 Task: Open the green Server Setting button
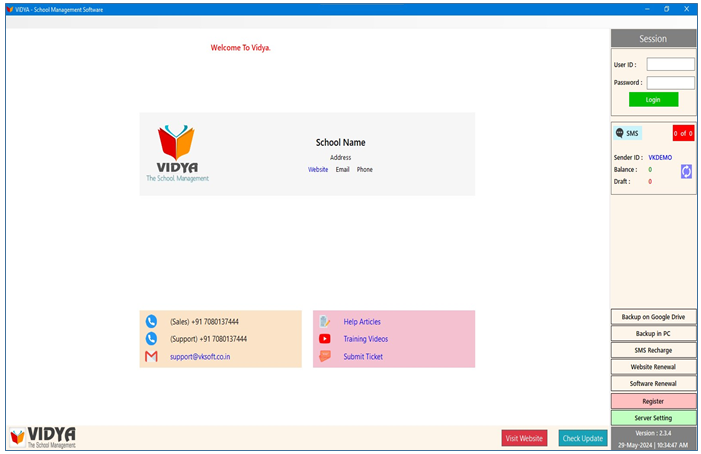653,418
